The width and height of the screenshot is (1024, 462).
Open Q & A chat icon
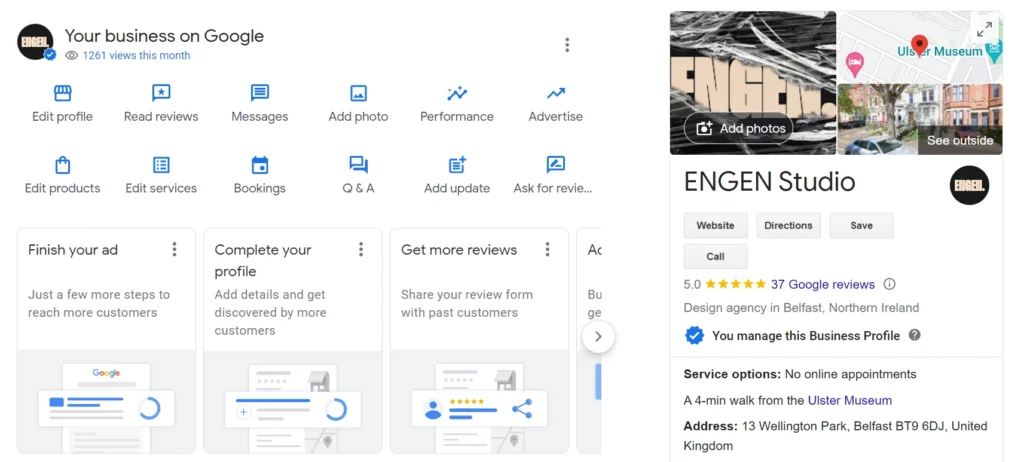358,165
